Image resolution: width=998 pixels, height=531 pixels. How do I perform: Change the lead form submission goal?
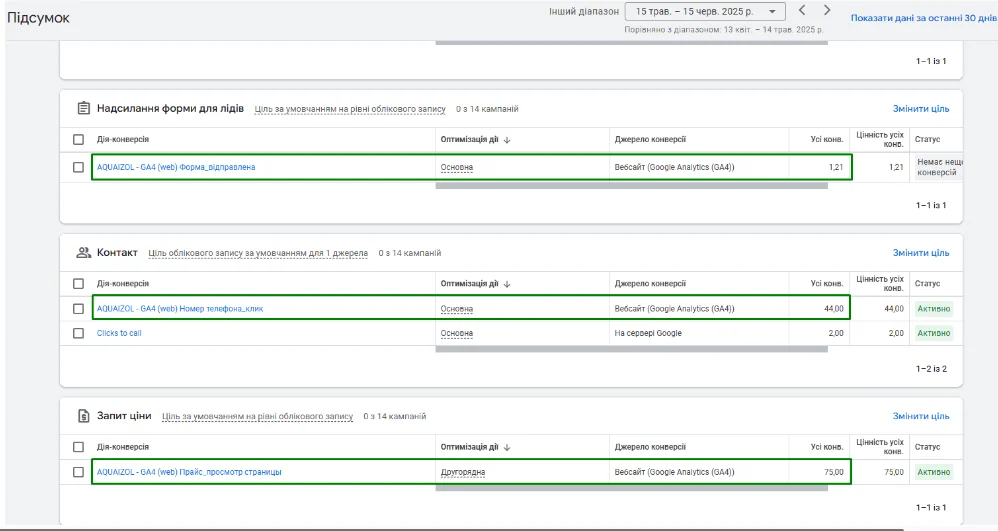[x=920, y=109]
